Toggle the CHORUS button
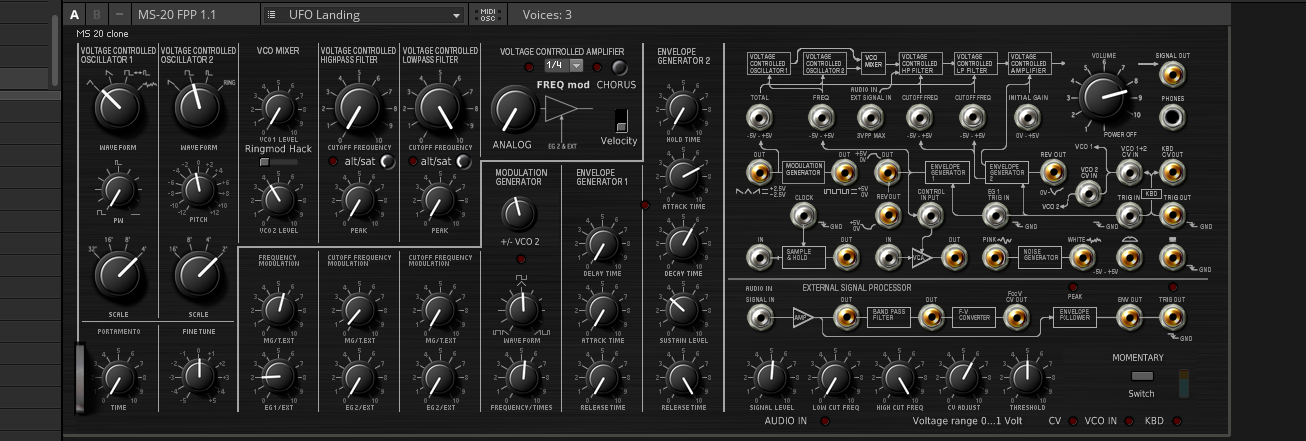Viewport: 1306px width, 441px height. [x=620, y=68]
